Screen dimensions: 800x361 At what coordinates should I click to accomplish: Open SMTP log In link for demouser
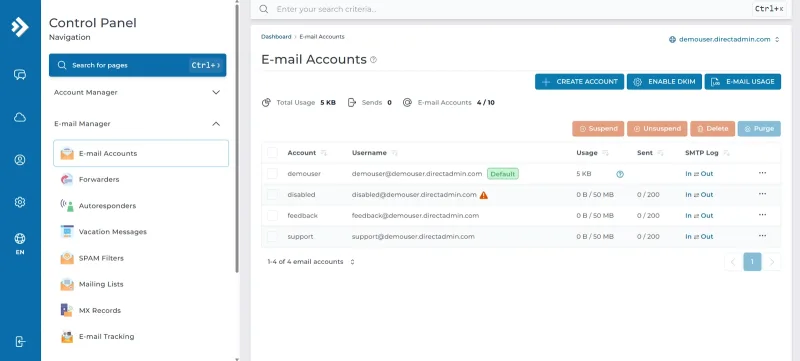tap(688, 174)
